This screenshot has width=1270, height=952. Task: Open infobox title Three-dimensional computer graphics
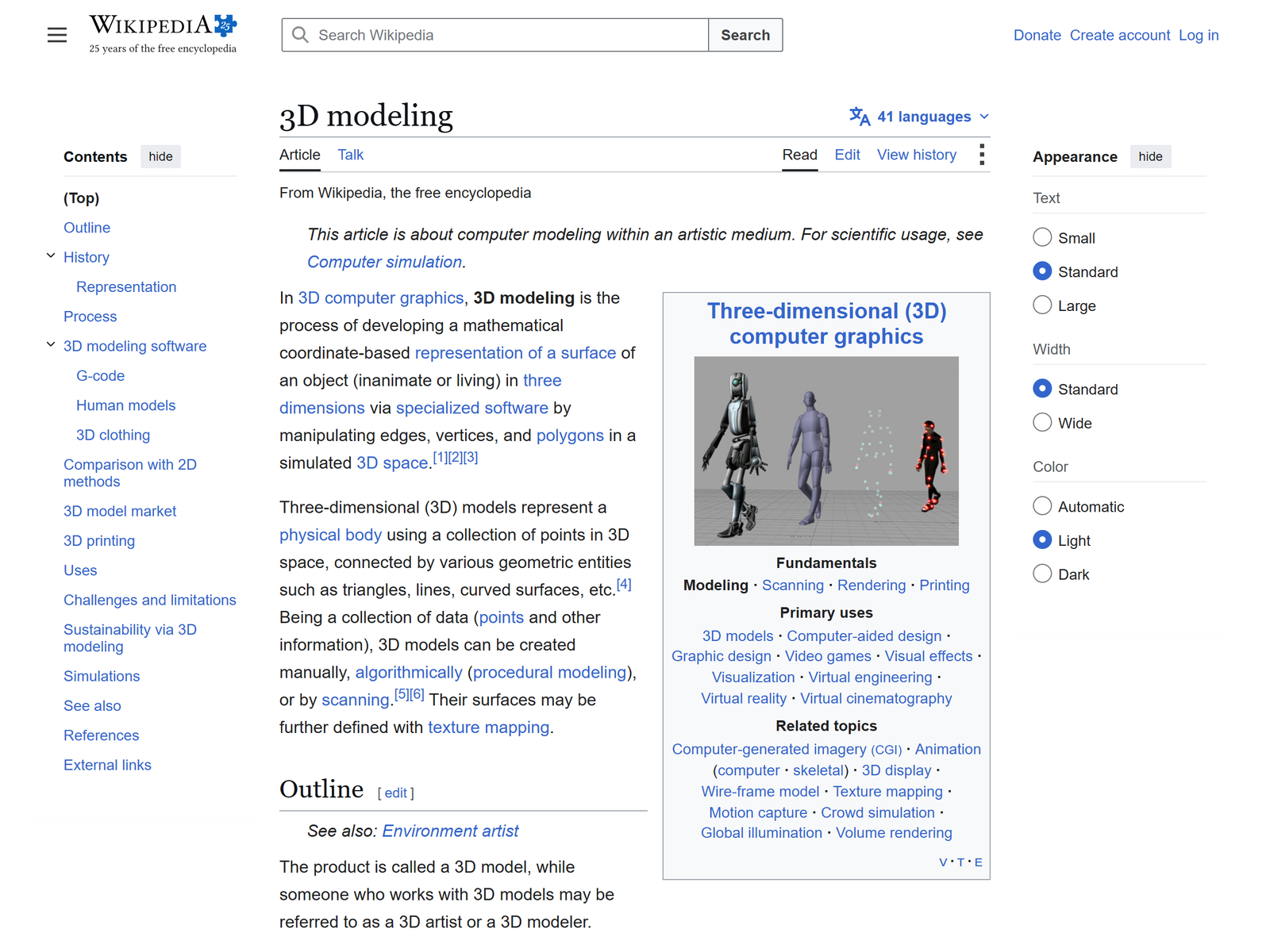[x=826, y=324]
